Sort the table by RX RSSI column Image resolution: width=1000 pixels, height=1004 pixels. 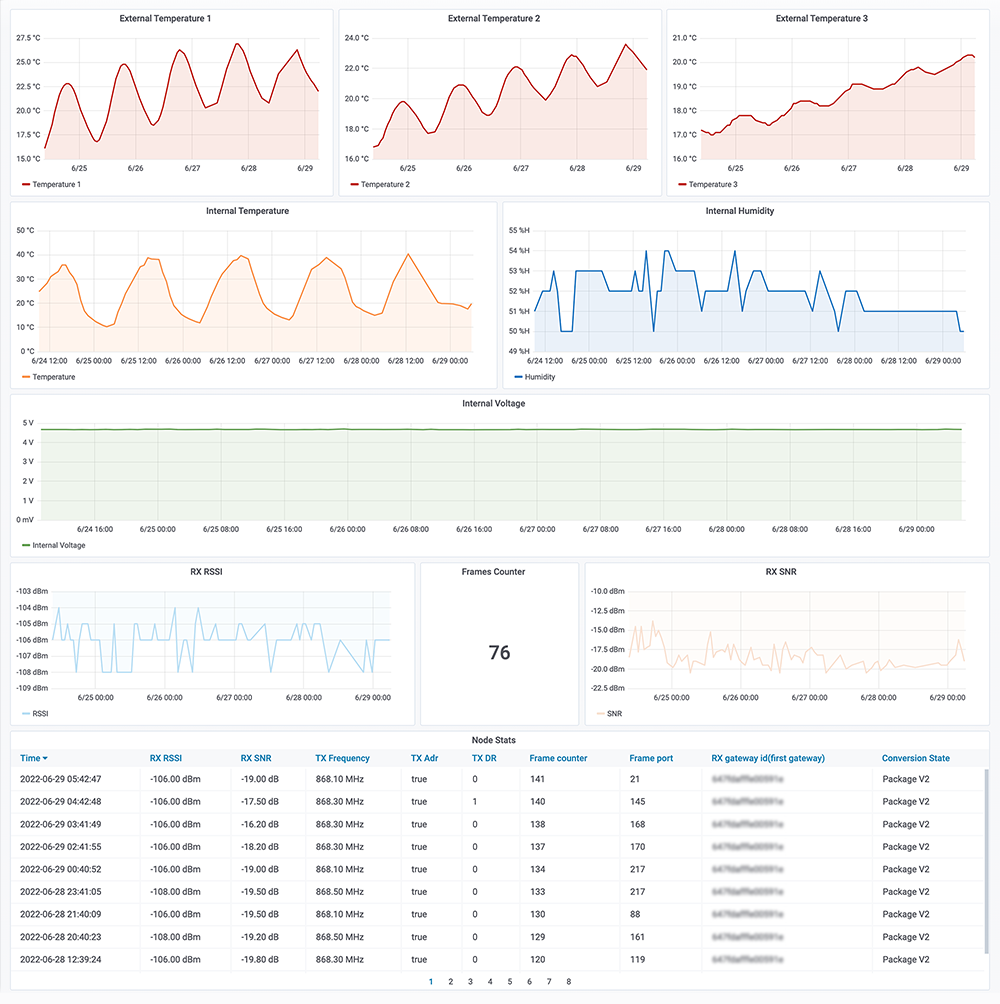(166, 758)
